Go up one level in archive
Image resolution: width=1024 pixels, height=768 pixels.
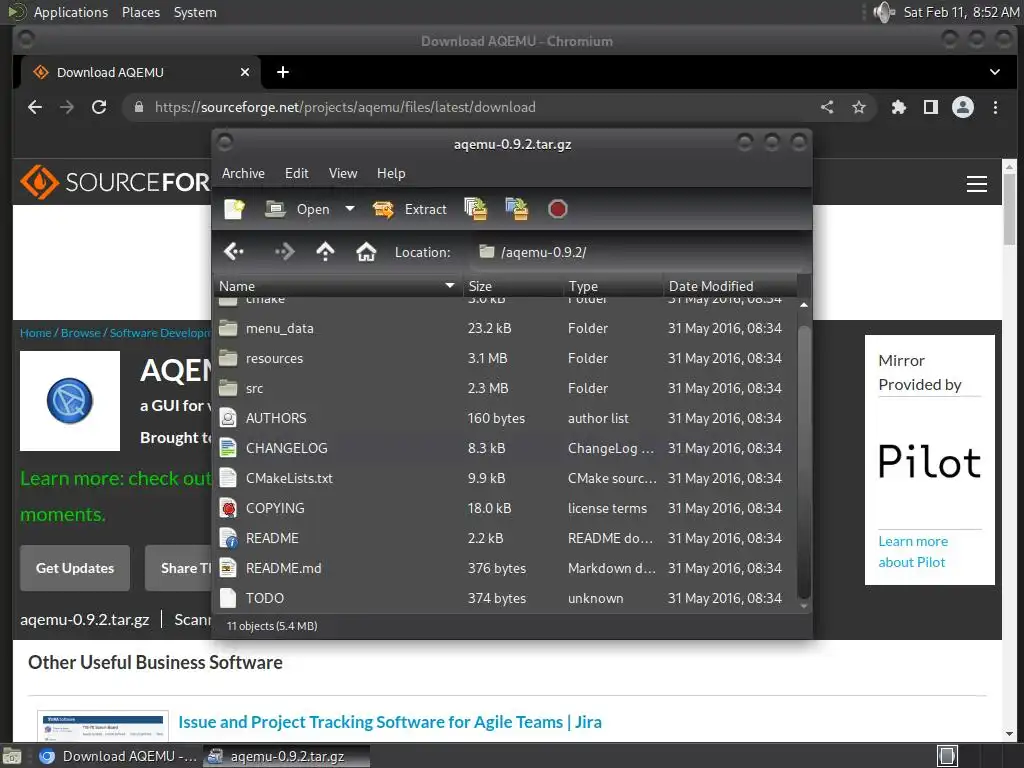(x=325, y=251)
